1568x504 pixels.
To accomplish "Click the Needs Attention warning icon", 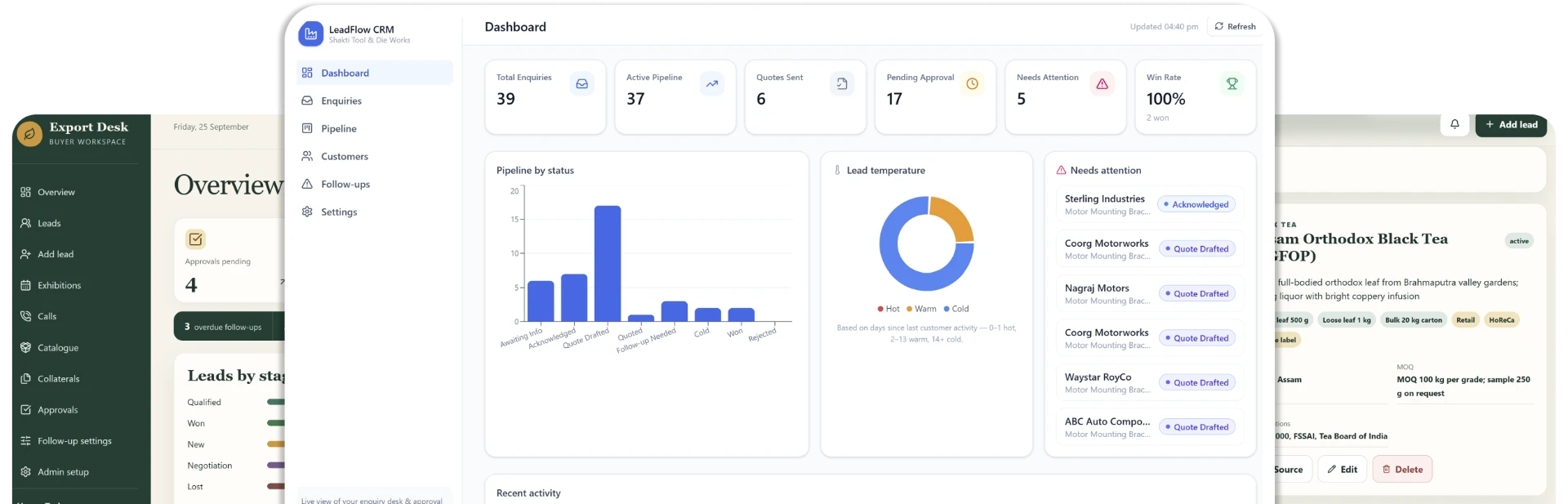I will pos(1102,83).
